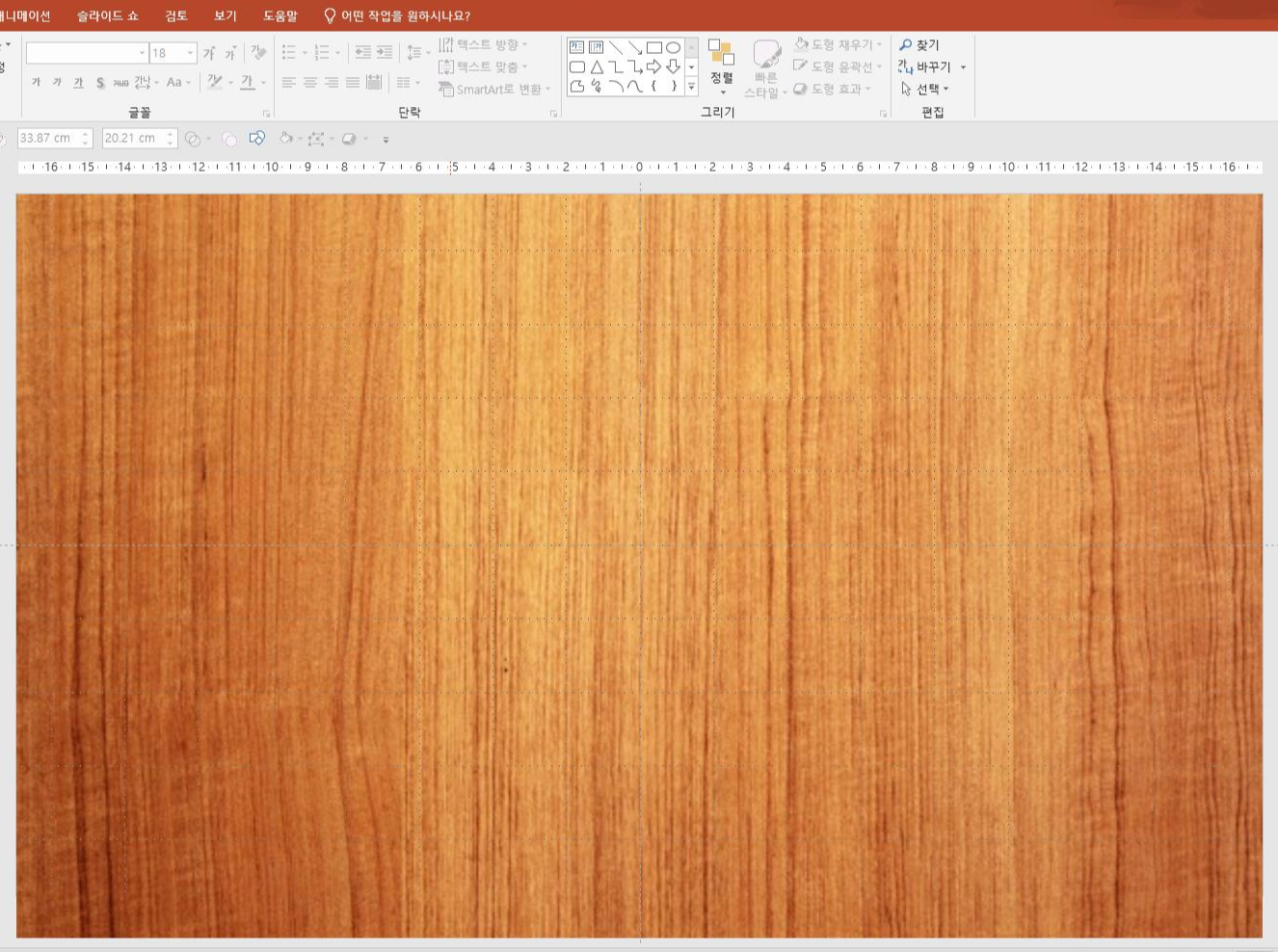The image size is (1278, 952).
Task: Select the freeform shape tool
Action: click(576, 86)
